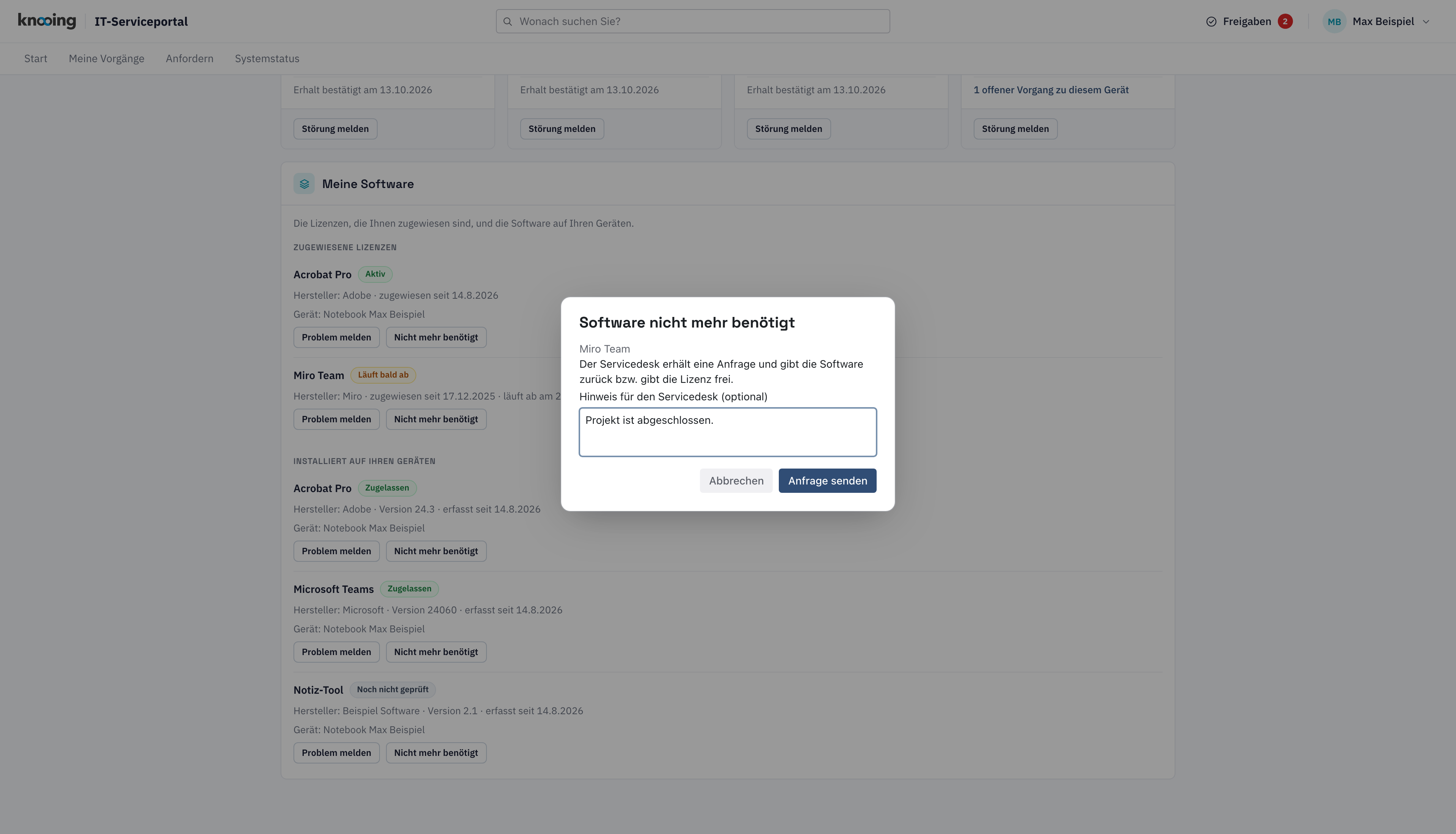Click the Noch nicht geprüft badge

click(x=392, y=690)
